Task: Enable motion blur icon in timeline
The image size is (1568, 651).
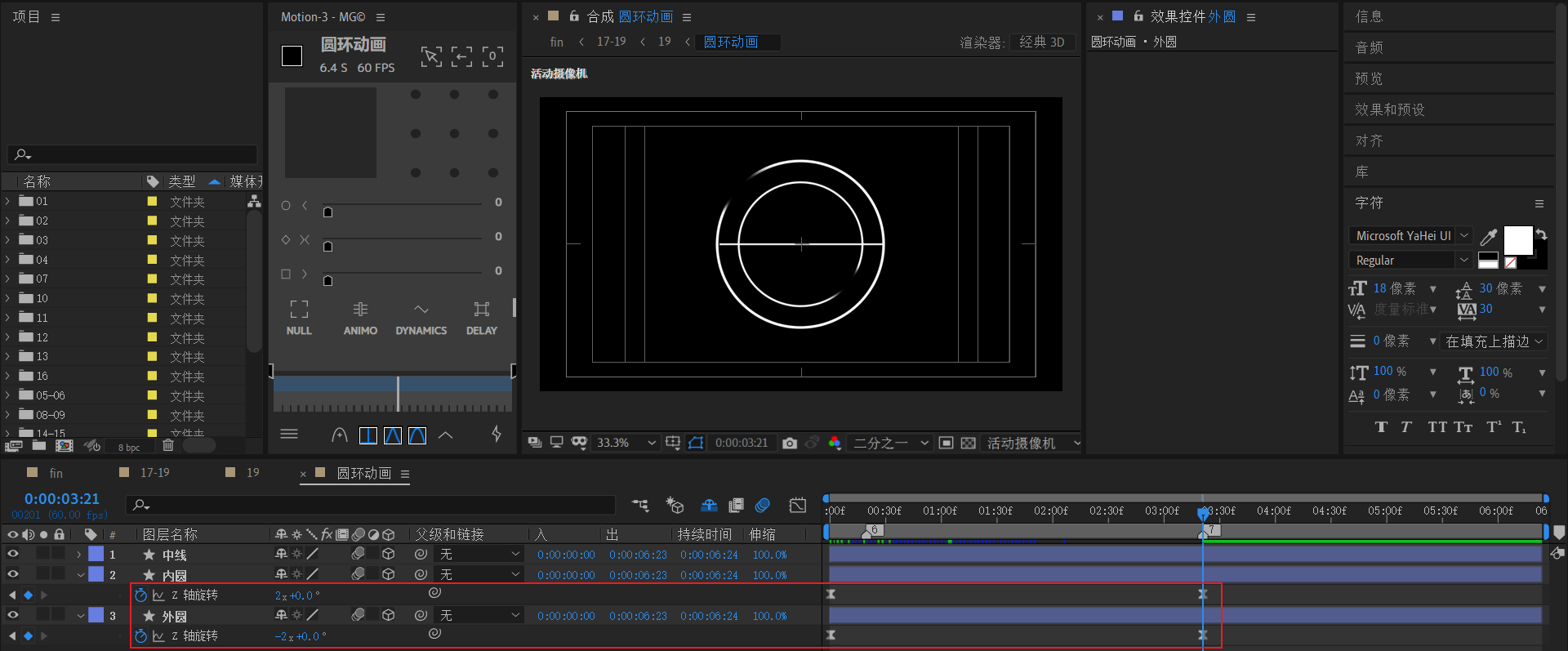Action: tap(763, 506)
